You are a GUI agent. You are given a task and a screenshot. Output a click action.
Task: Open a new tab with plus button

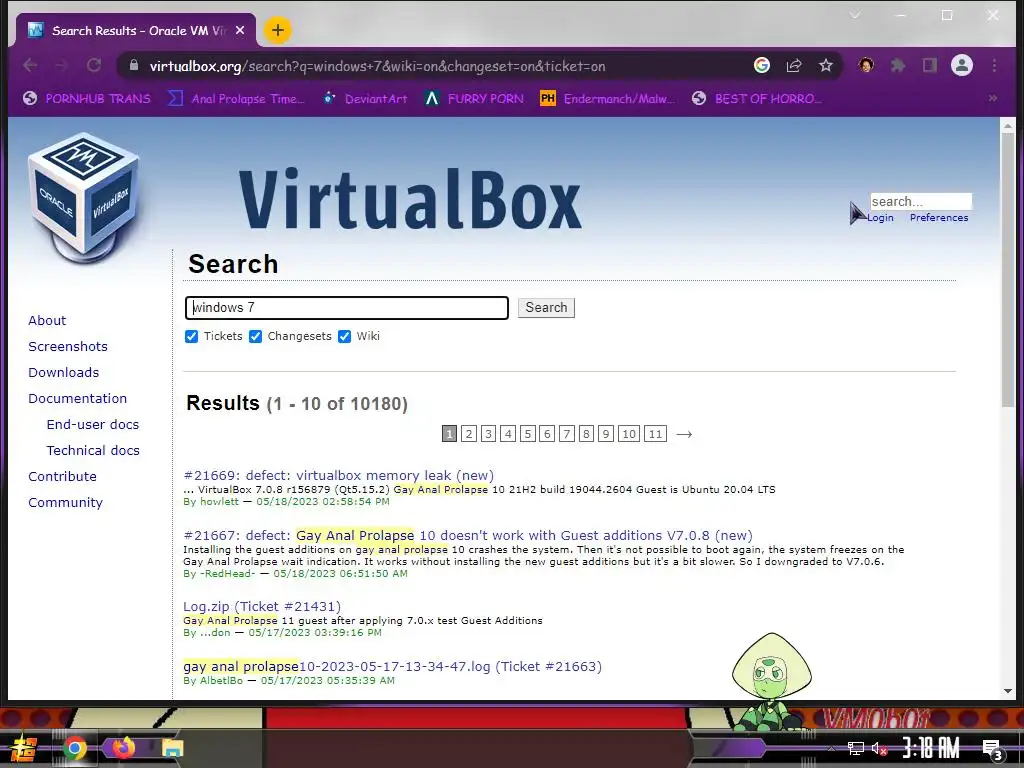(278, 30)
